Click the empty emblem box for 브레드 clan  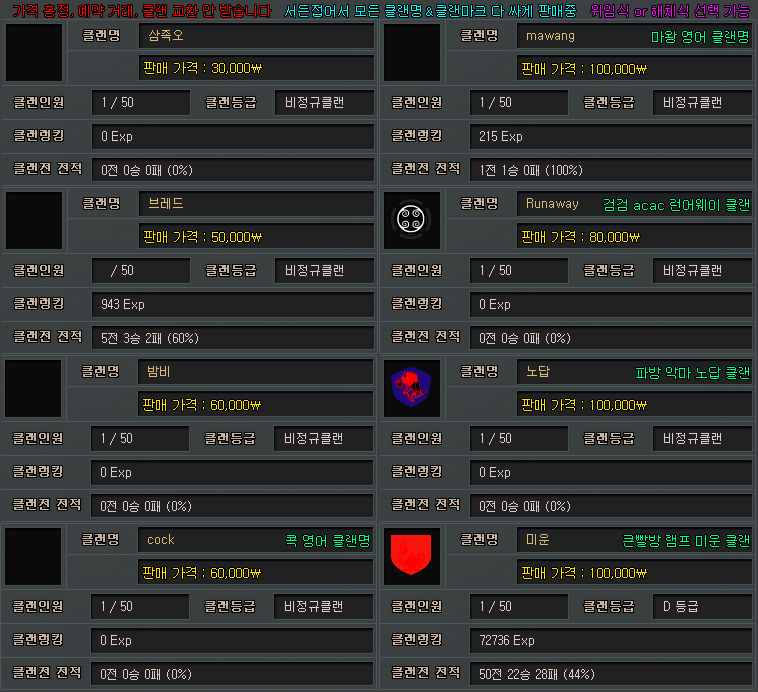(34, 220)
